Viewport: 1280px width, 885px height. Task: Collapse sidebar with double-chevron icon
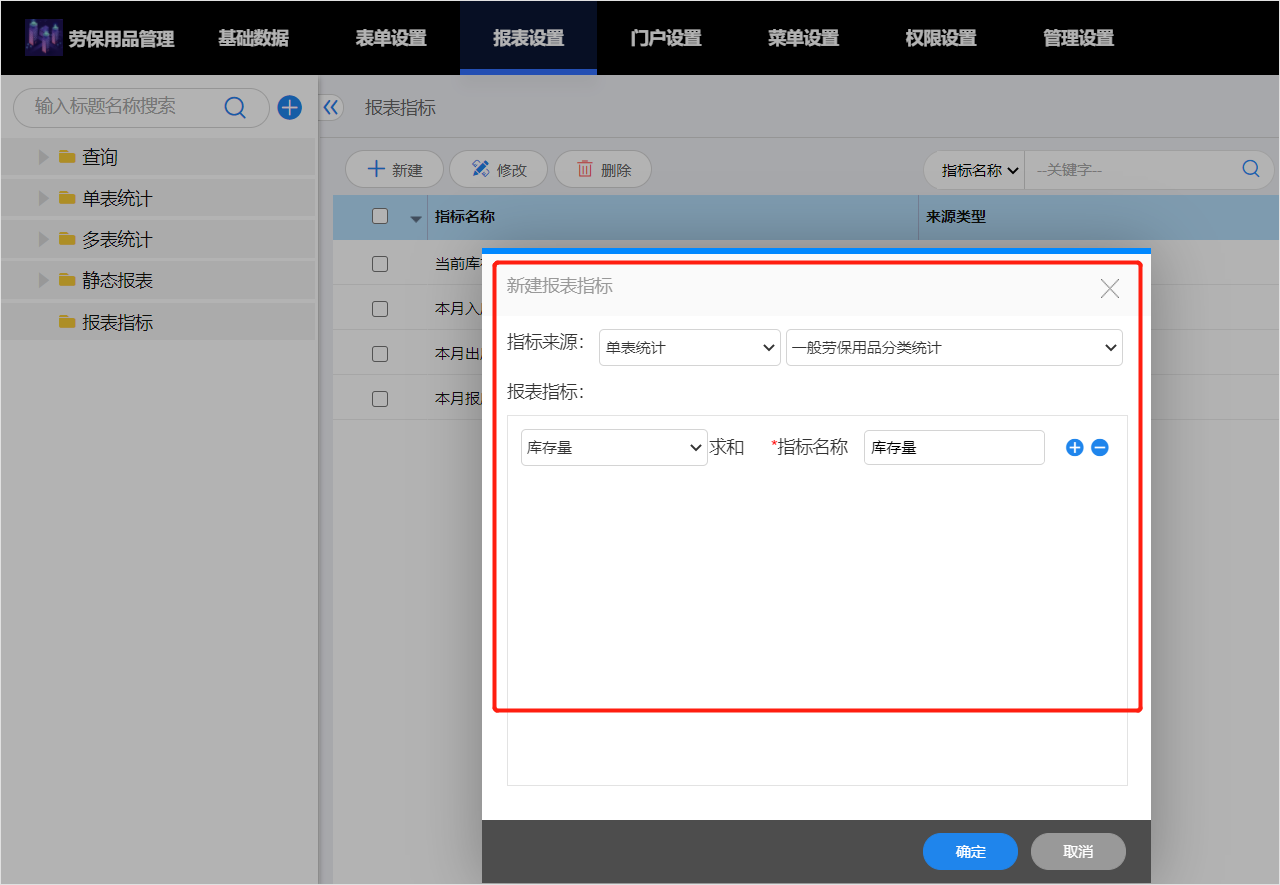pos(331,108)
